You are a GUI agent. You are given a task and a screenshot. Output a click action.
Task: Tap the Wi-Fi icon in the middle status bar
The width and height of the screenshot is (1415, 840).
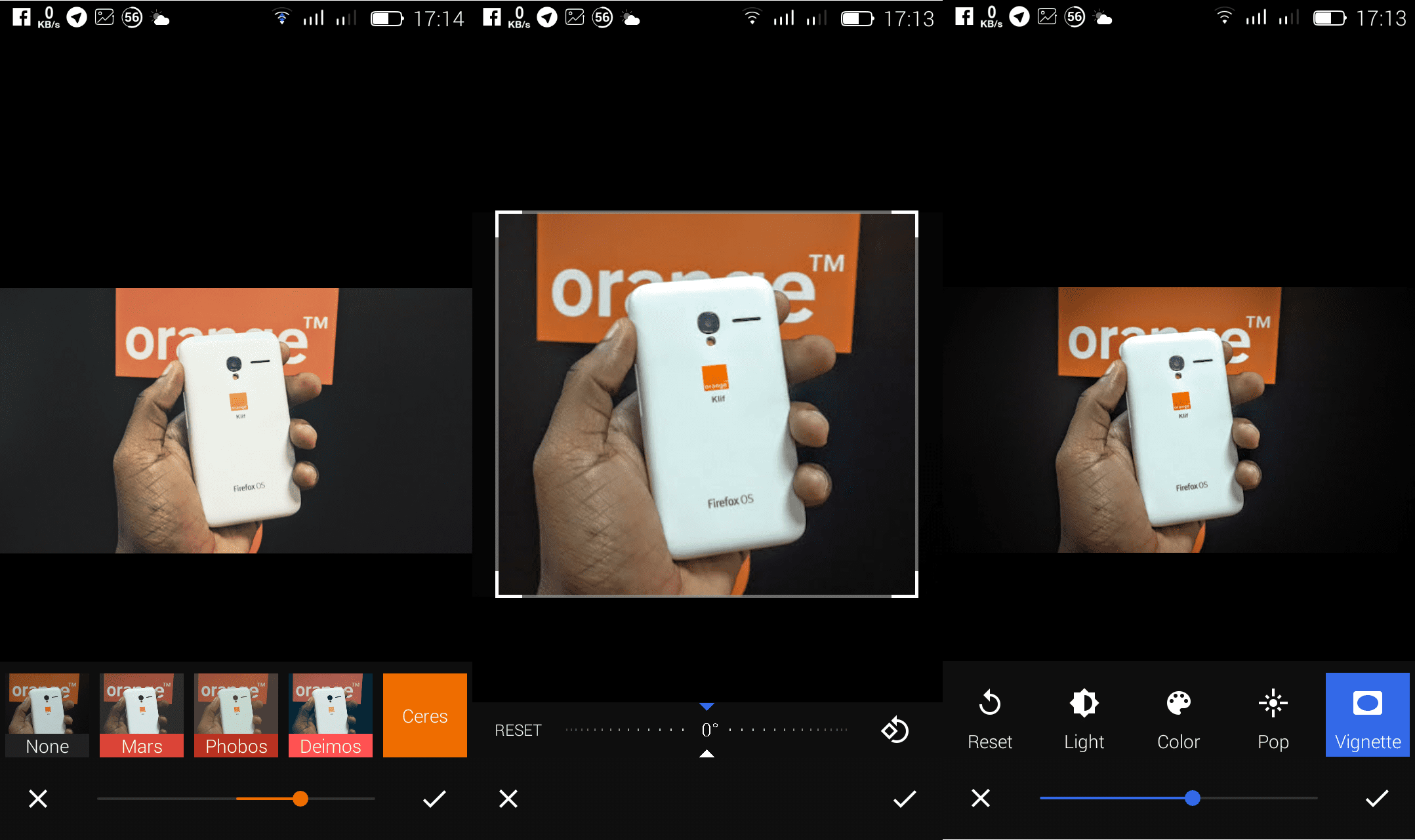click(752, 17)
